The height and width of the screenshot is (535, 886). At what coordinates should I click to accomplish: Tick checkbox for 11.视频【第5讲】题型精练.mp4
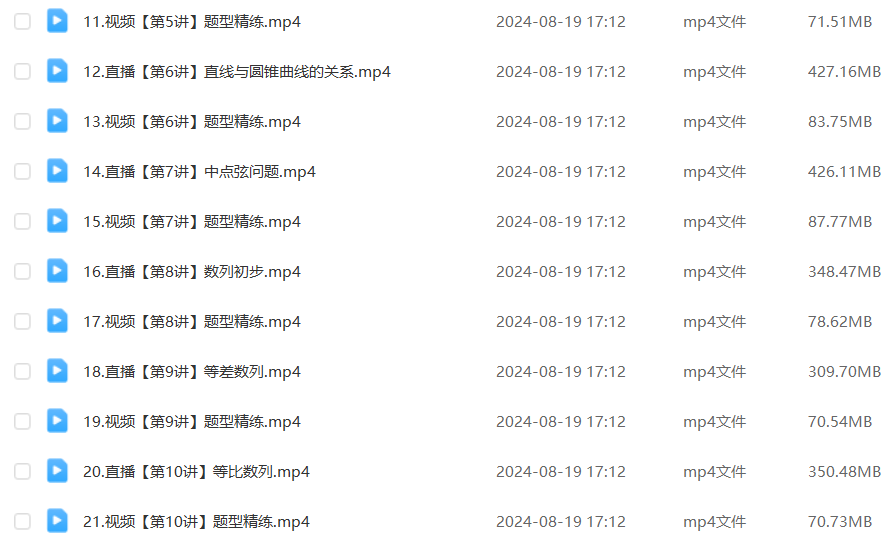[x=23, y=21]
